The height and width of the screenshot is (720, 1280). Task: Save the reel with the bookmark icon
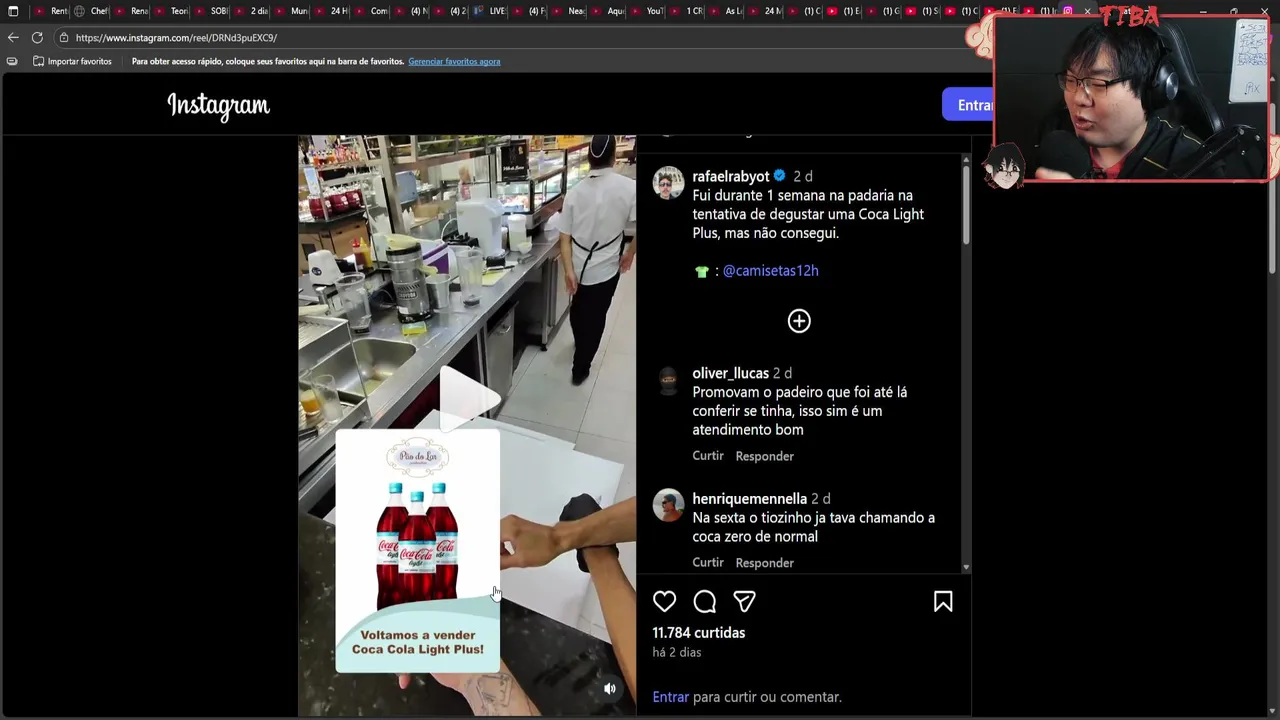[943, 601]
